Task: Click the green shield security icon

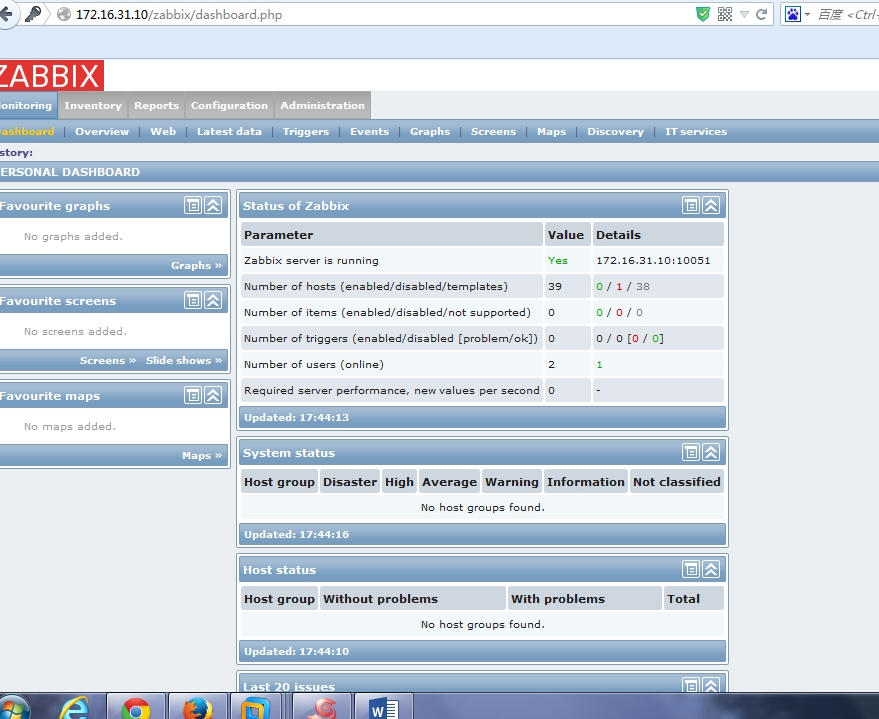Action: point(702,14)
